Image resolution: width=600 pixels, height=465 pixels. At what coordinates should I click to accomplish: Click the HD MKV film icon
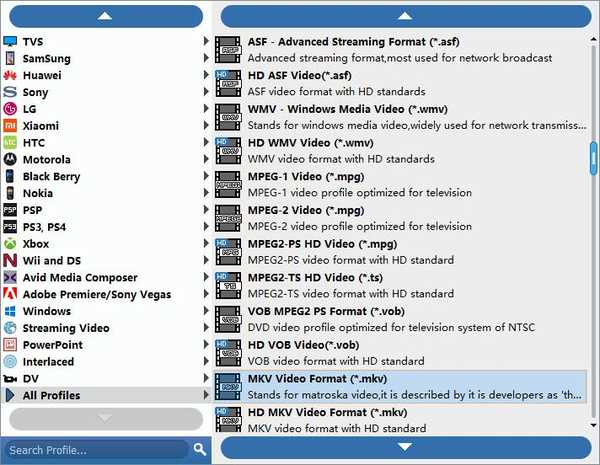[228, 419]
